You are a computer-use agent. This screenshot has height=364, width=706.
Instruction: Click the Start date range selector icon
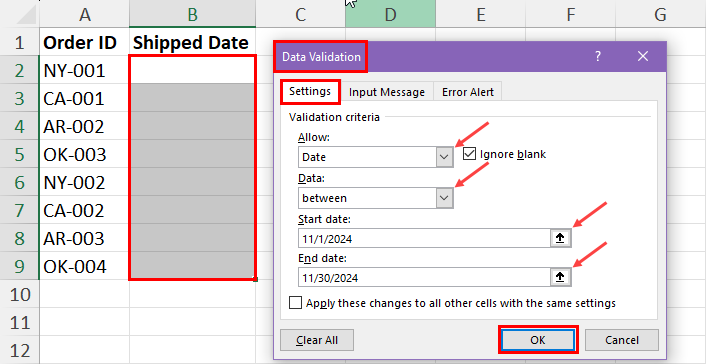click(x=560, y=238)
